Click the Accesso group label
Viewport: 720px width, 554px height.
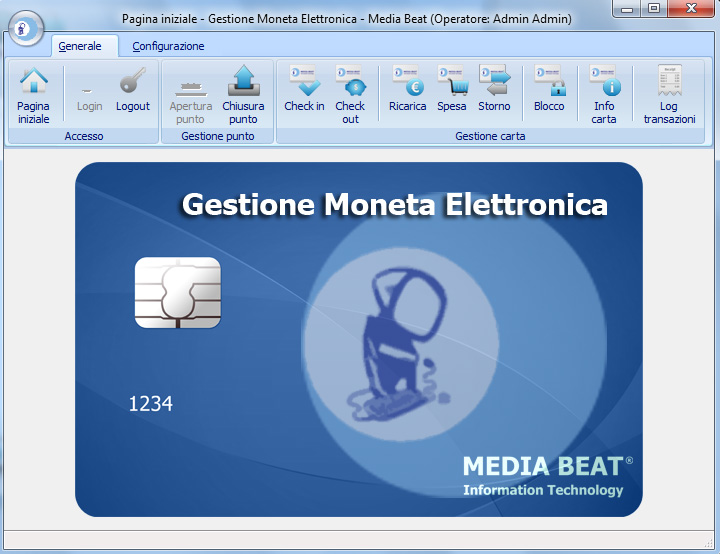click(x=84, y=136)
